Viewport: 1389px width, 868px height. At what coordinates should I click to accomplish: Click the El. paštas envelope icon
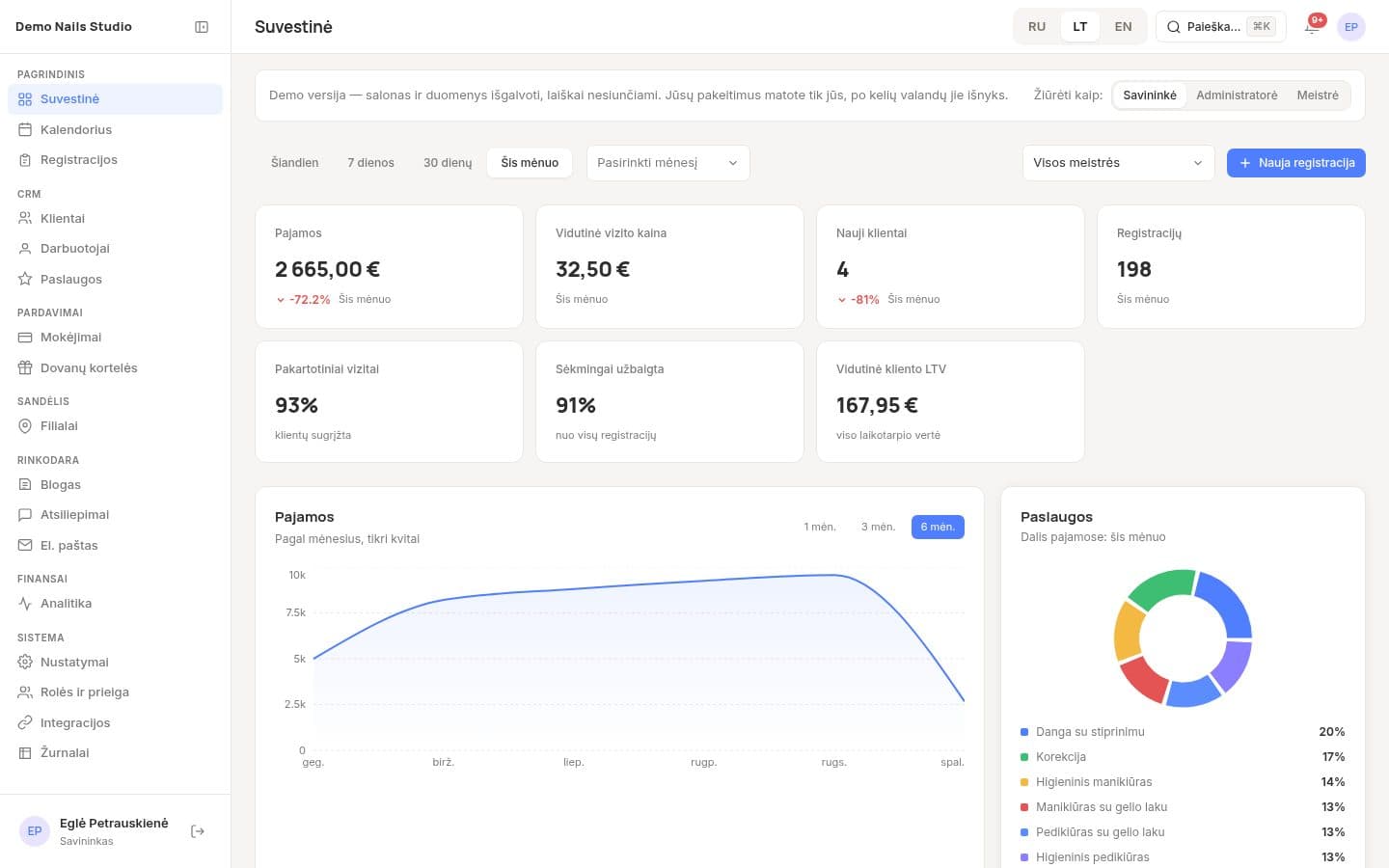click(25, 545)
